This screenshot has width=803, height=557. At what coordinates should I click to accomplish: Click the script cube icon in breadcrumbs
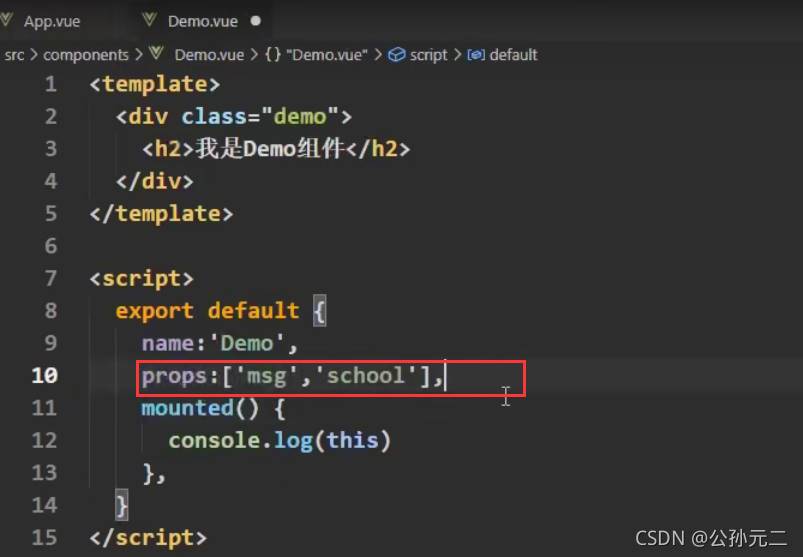click(x=396, y=55)
